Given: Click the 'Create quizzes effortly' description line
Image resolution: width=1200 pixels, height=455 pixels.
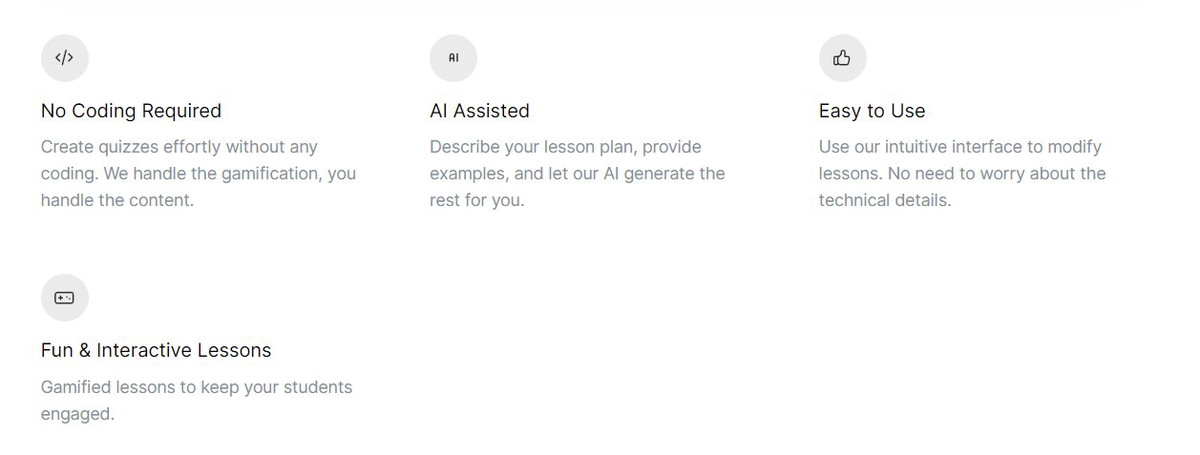Looking at the screenshot, I should click(179, 147).
